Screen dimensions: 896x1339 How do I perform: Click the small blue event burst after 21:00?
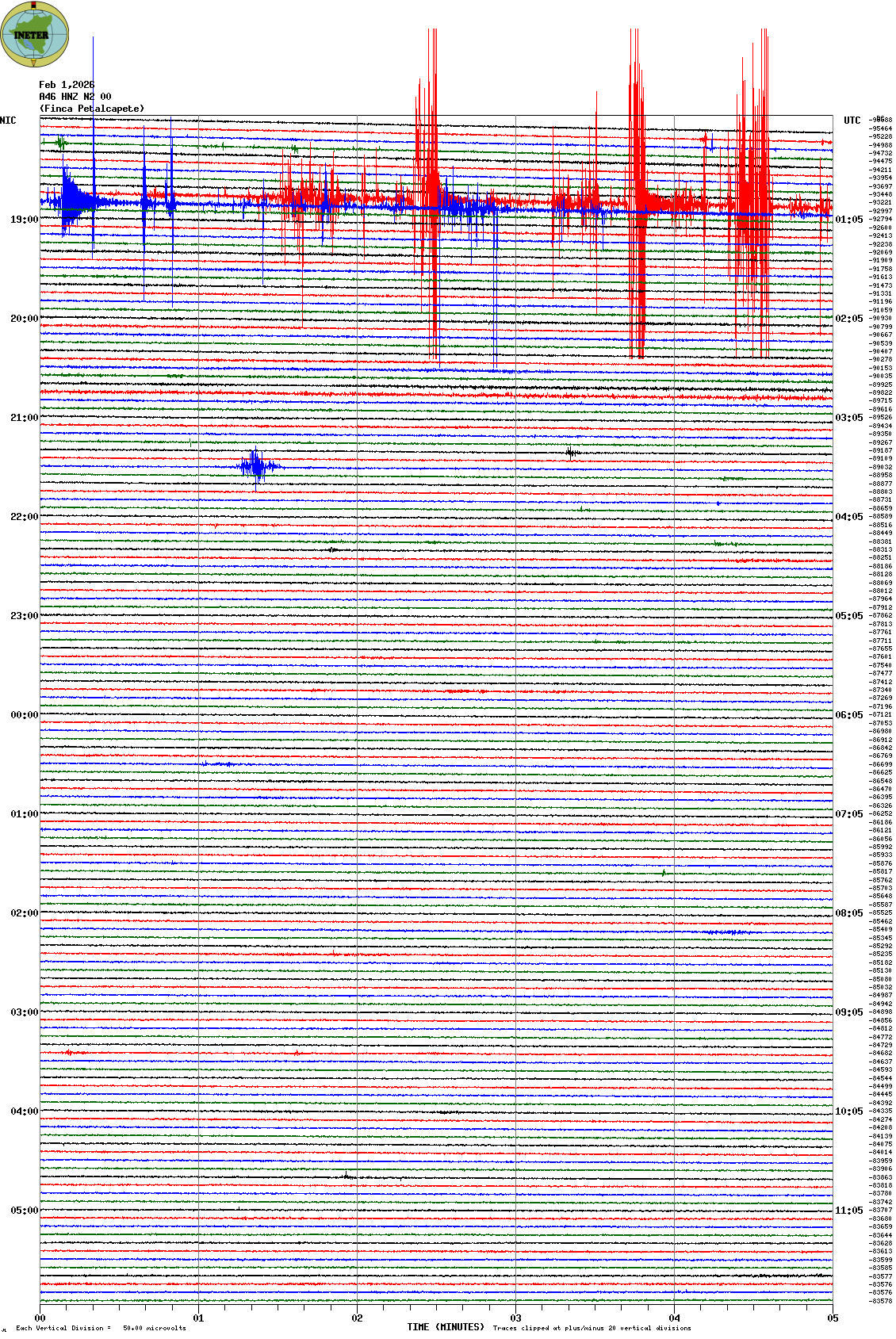256,466
